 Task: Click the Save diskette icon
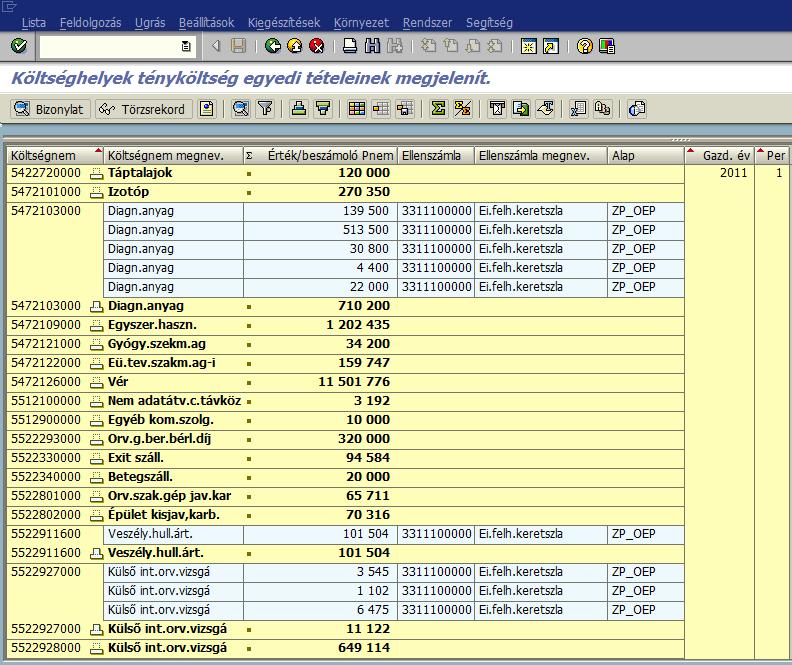[238, 46]
